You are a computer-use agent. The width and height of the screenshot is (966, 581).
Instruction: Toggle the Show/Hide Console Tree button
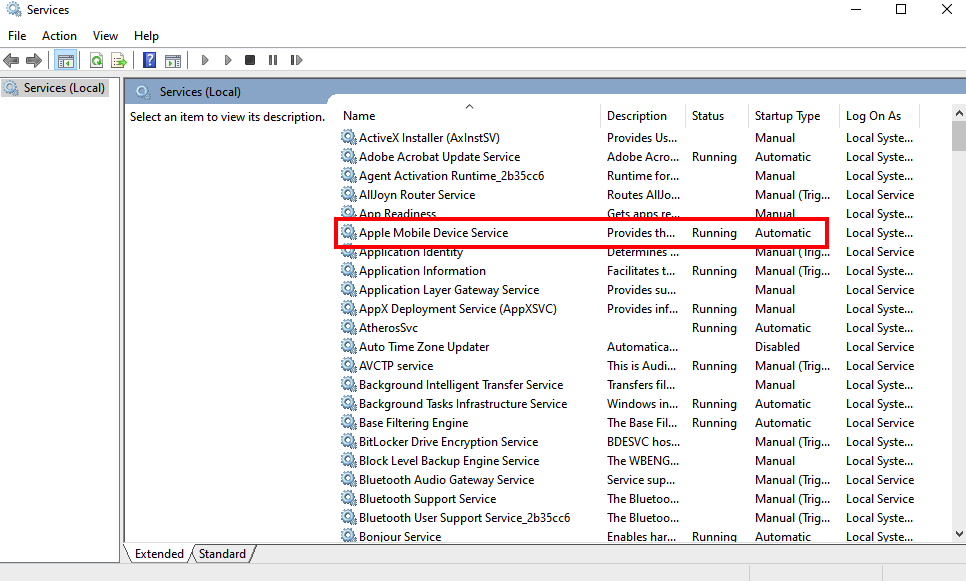coord(66,60)
